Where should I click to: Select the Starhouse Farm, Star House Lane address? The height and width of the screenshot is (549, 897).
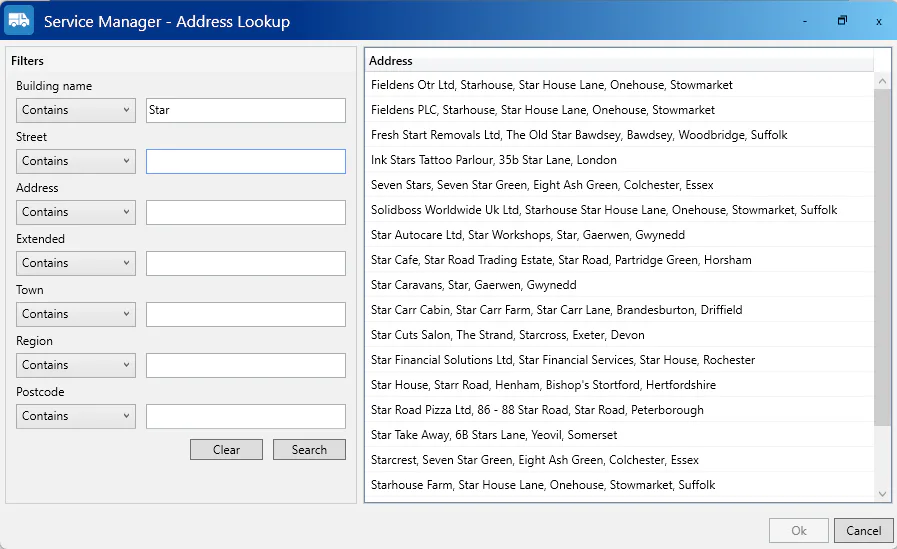point(620,485)
